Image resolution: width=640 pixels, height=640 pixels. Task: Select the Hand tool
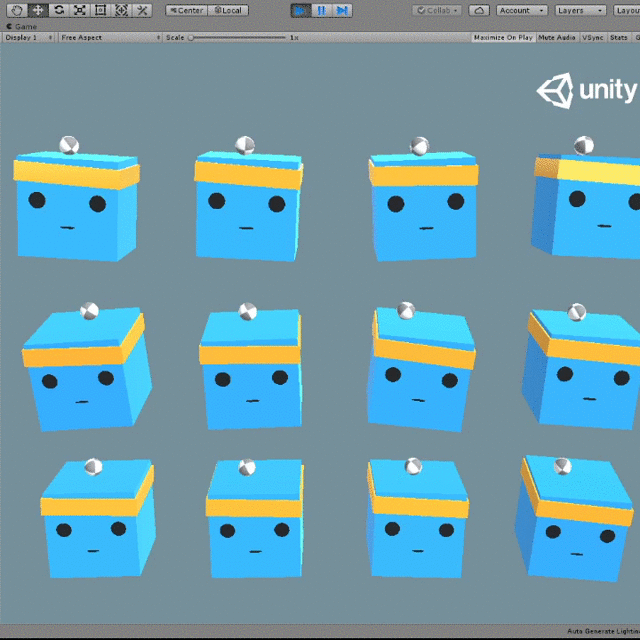point(17,10)
